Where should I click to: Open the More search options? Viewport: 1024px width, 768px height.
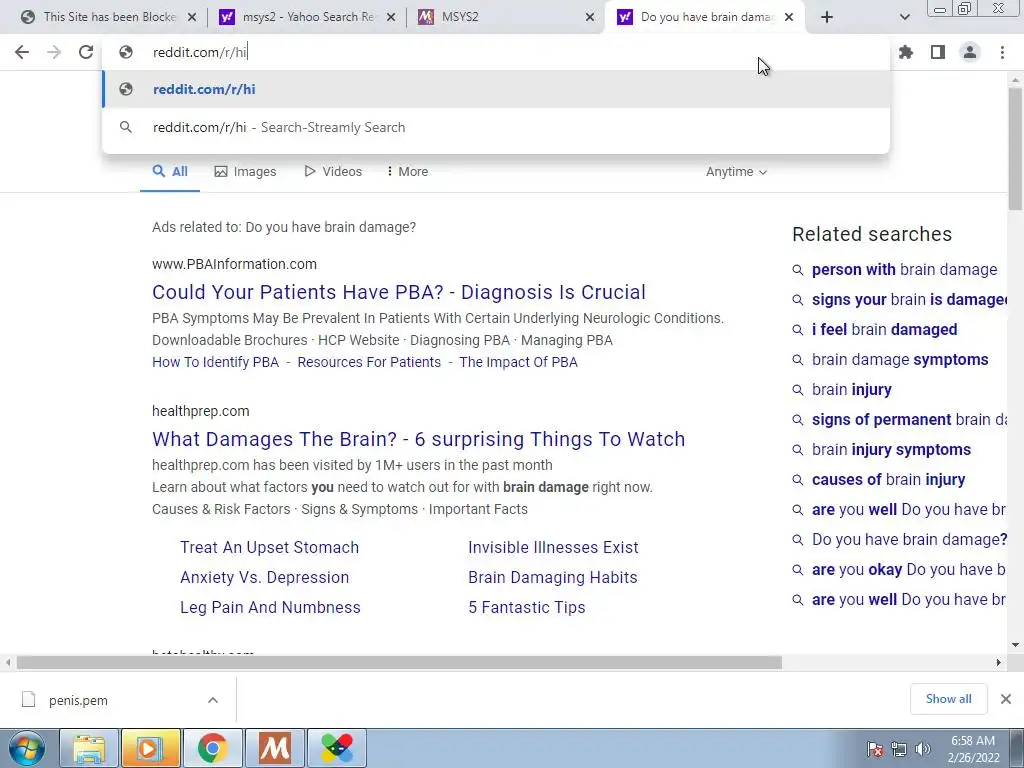408,172
